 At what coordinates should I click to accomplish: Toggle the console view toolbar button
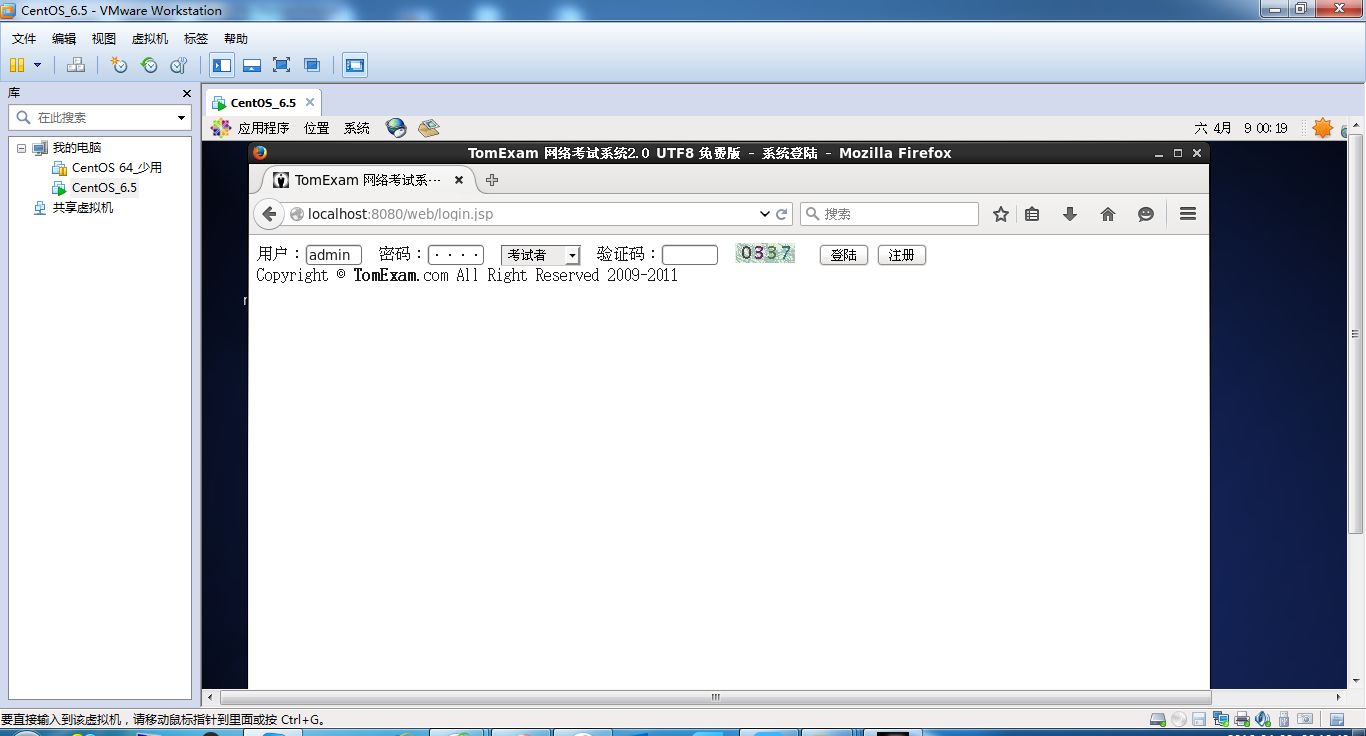[x=355, y=65]
